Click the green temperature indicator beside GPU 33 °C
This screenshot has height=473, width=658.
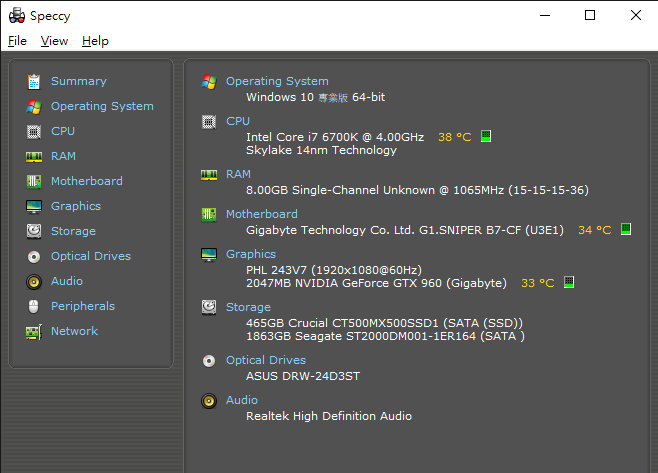click(x=569, y=282)
